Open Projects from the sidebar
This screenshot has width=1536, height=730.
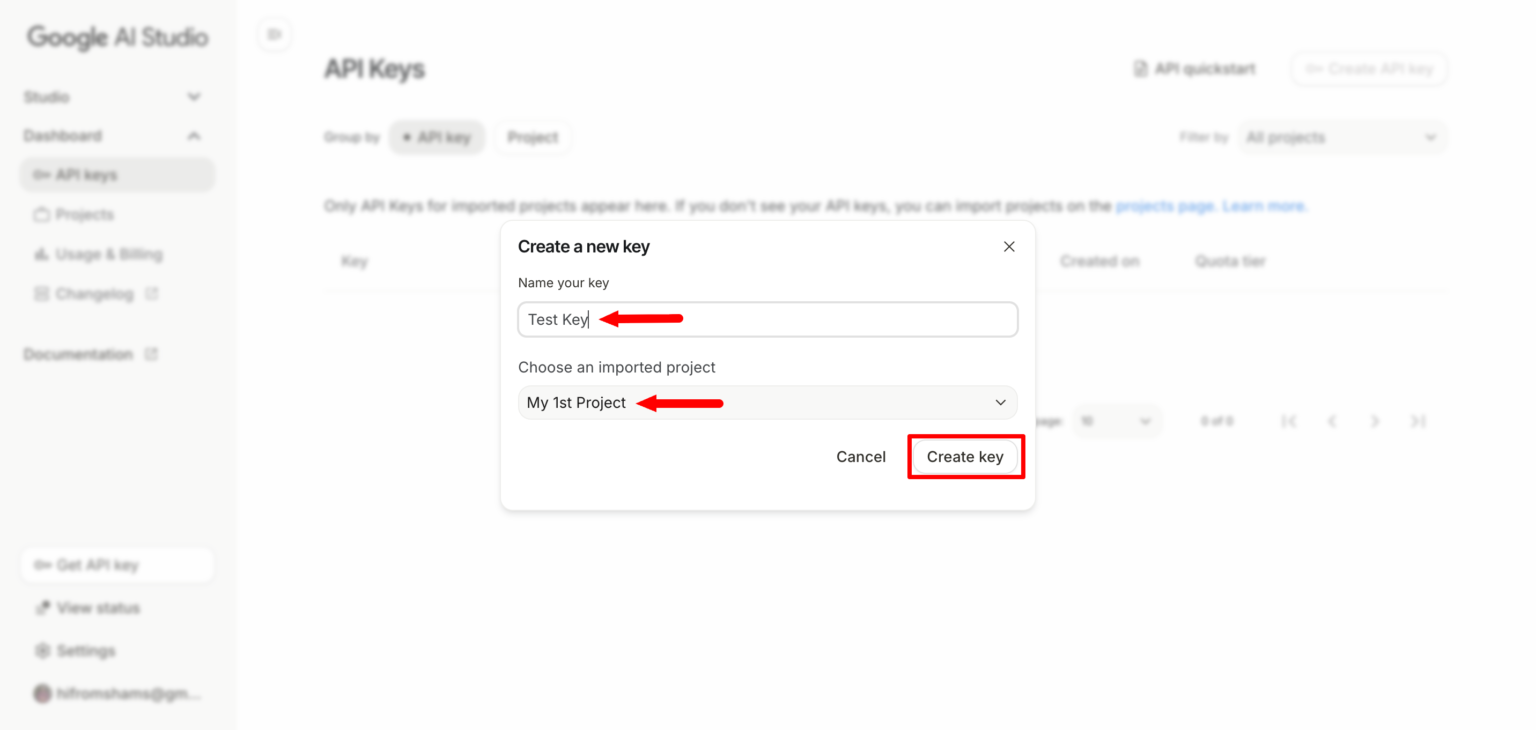click(85, 214)
